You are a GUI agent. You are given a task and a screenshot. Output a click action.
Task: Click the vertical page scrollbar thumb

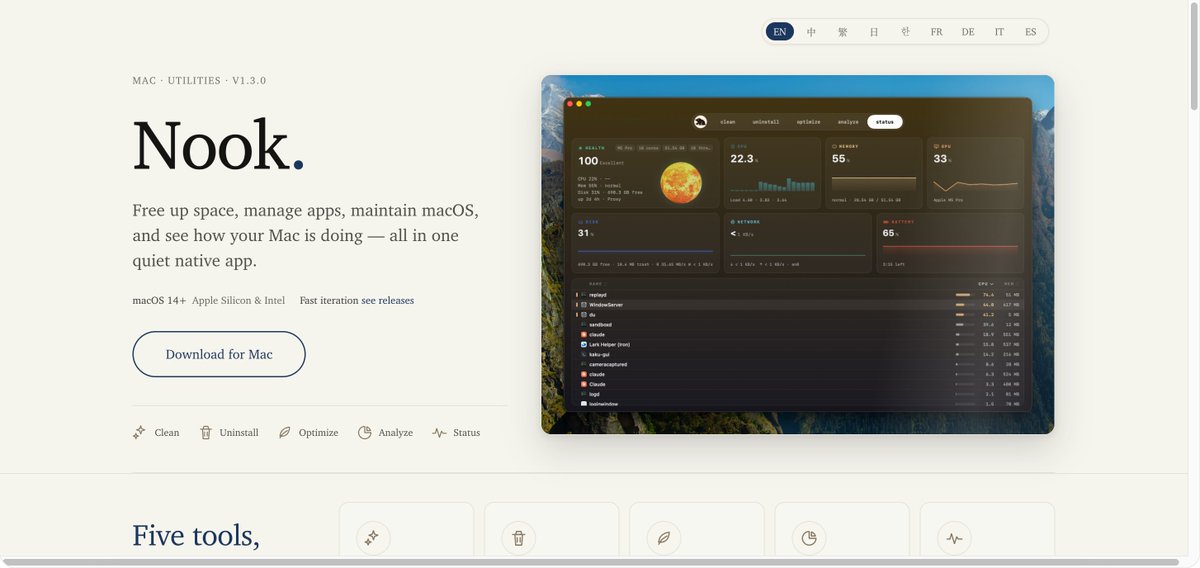1194,55
